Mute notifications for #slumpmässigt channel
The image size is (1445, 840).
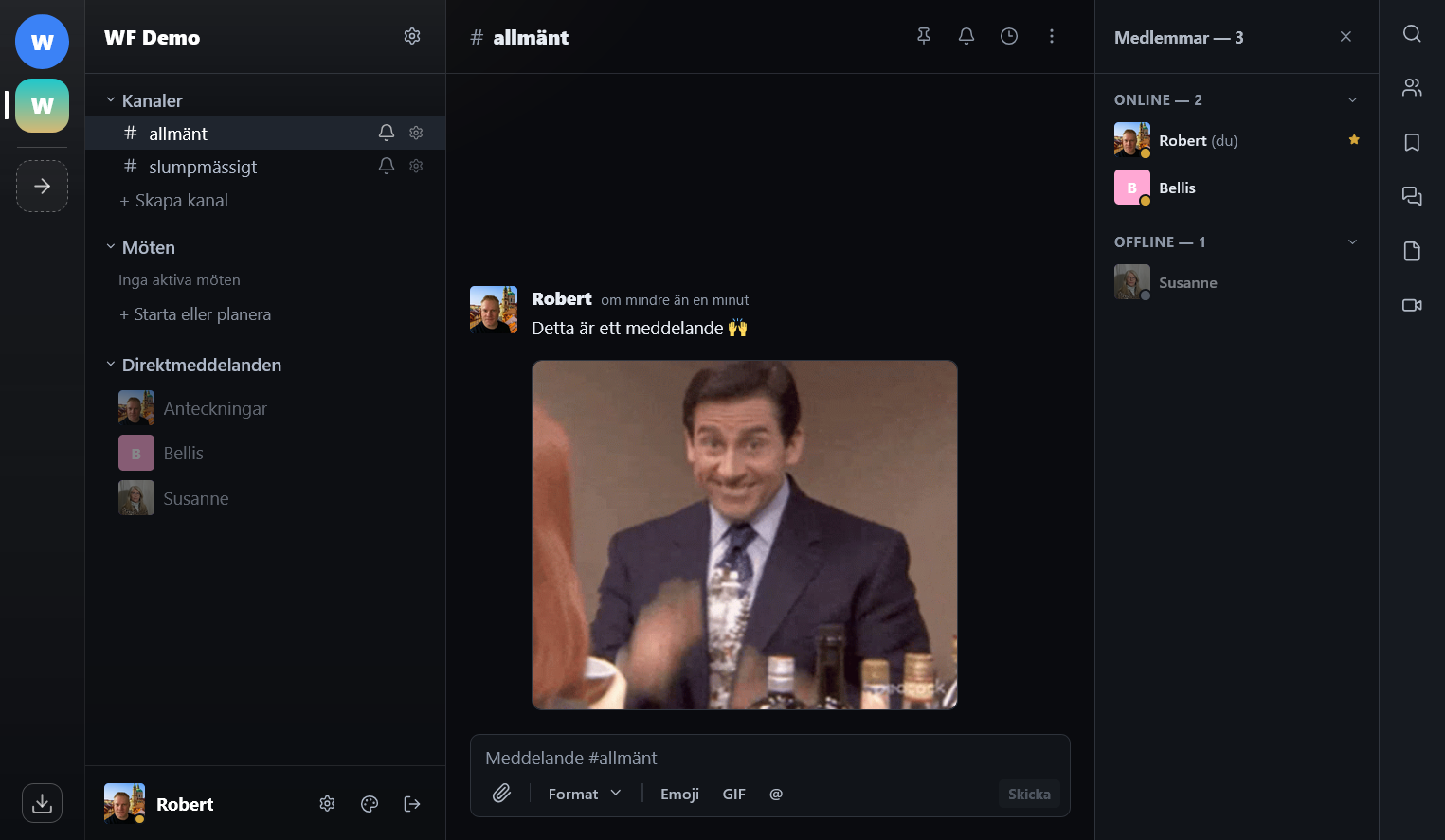click(x=387, y=166)
